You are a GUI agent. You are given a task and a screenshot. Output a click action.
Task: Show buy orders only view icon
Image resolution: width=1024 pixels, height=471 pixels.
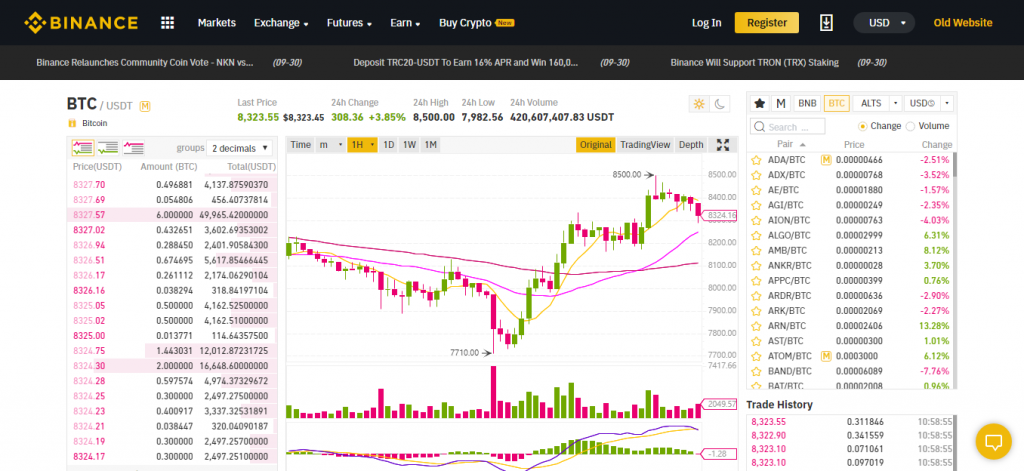[x=108, y=148]
